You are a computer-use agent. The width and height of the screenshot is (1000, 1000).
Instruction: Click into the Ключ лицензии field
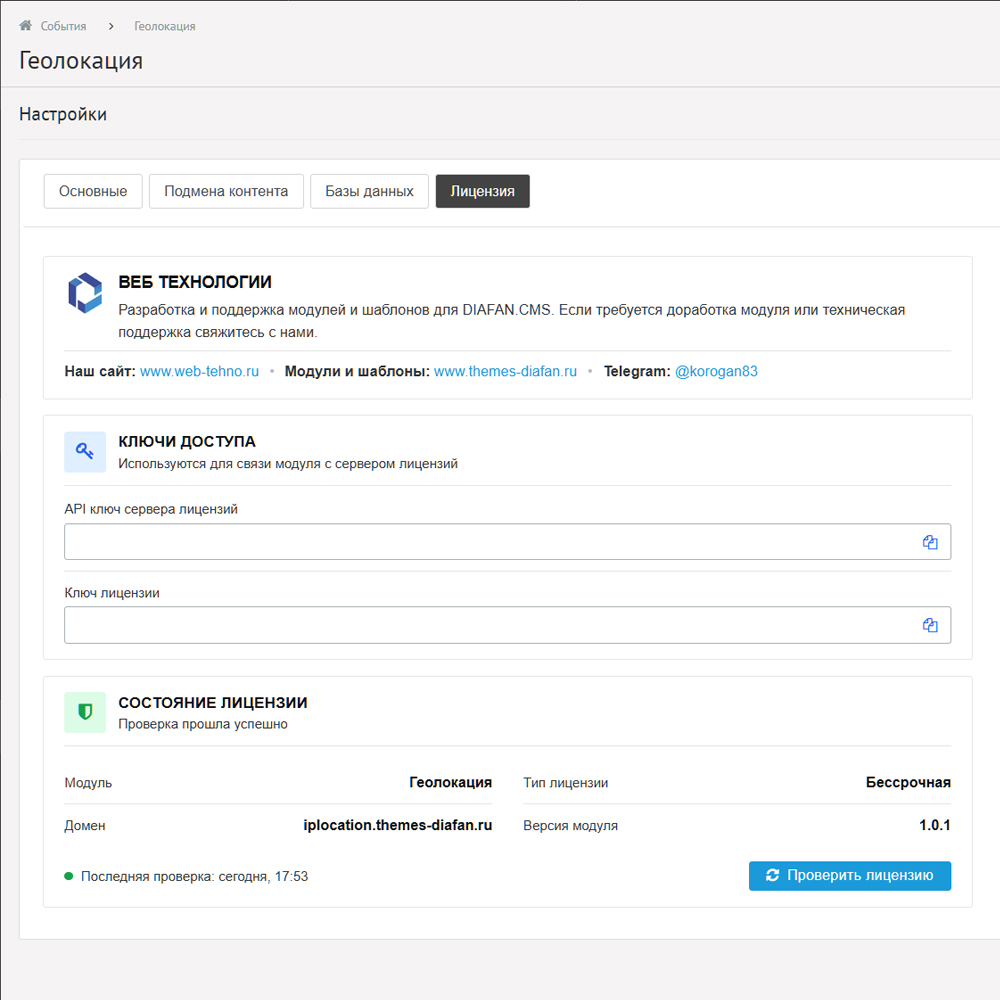pyautogui.click(x=490, y=625)
